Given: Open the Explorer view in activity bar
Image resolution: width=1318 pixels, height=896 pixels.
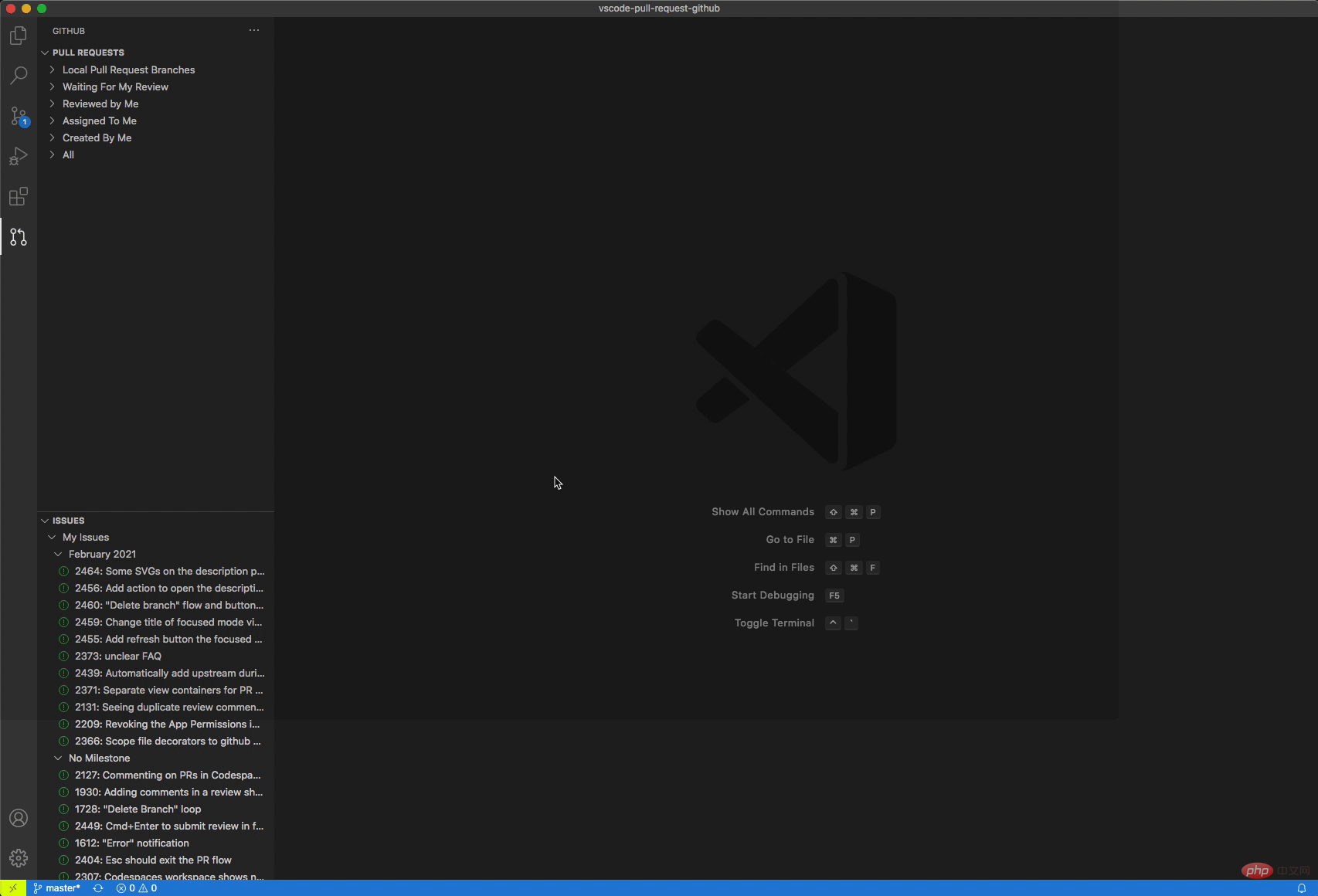Looking at the screenshot, I should 19,36.
